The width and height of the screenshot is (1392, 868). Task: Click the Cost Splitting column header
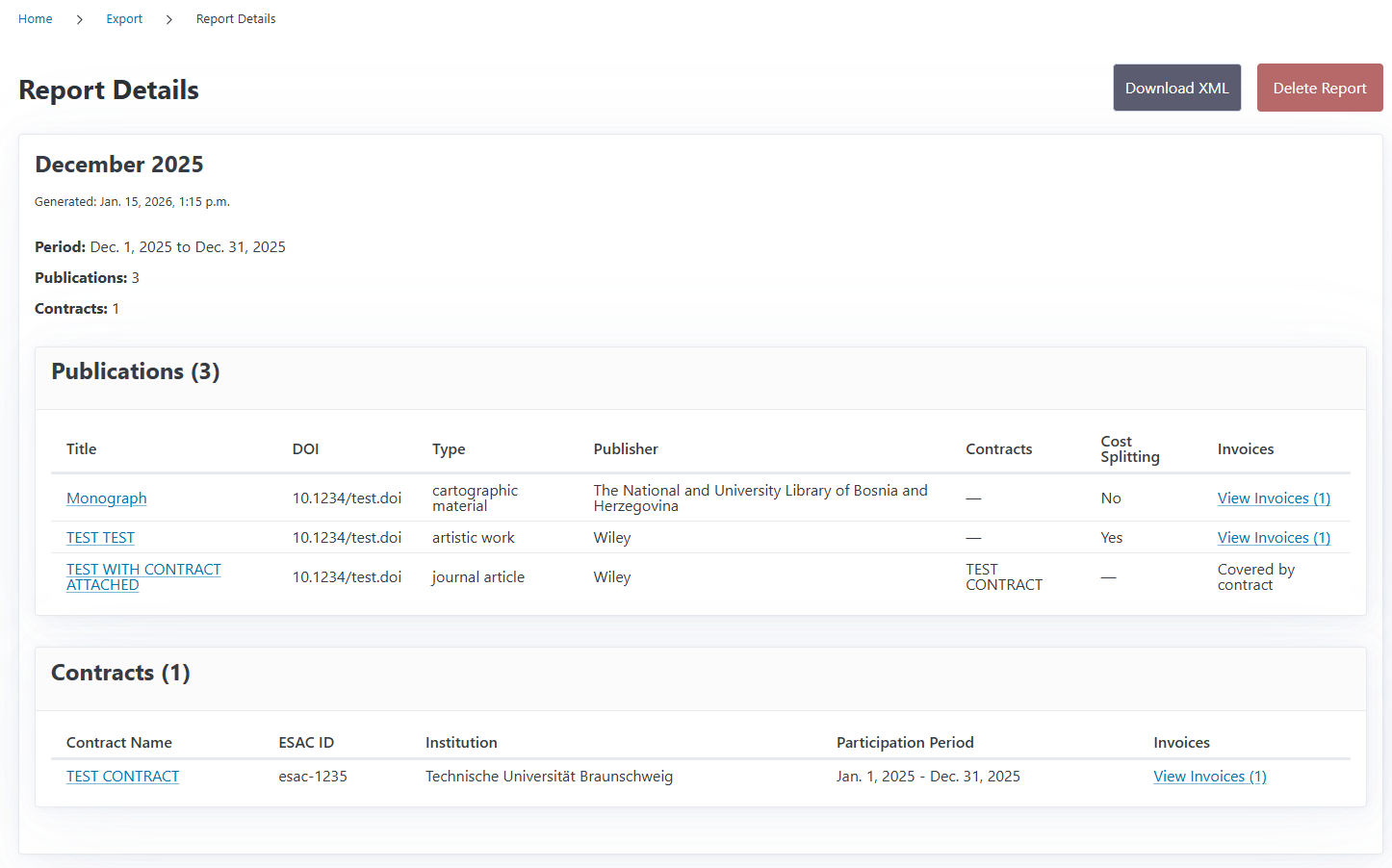click(1130, 449)
